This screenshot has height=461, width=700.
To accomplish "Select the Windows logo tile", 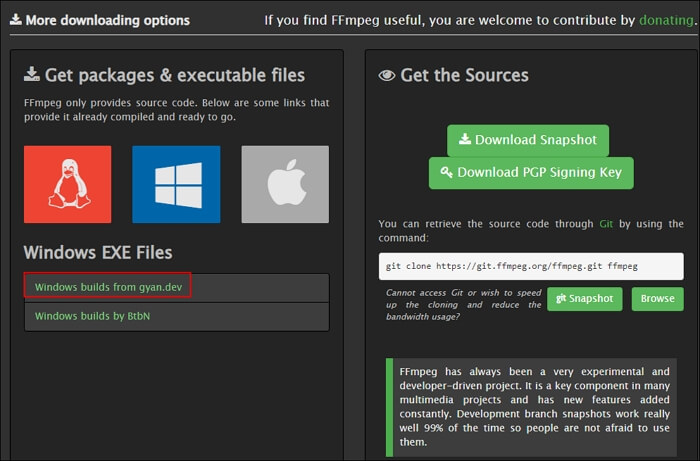I will coord(176,184).
